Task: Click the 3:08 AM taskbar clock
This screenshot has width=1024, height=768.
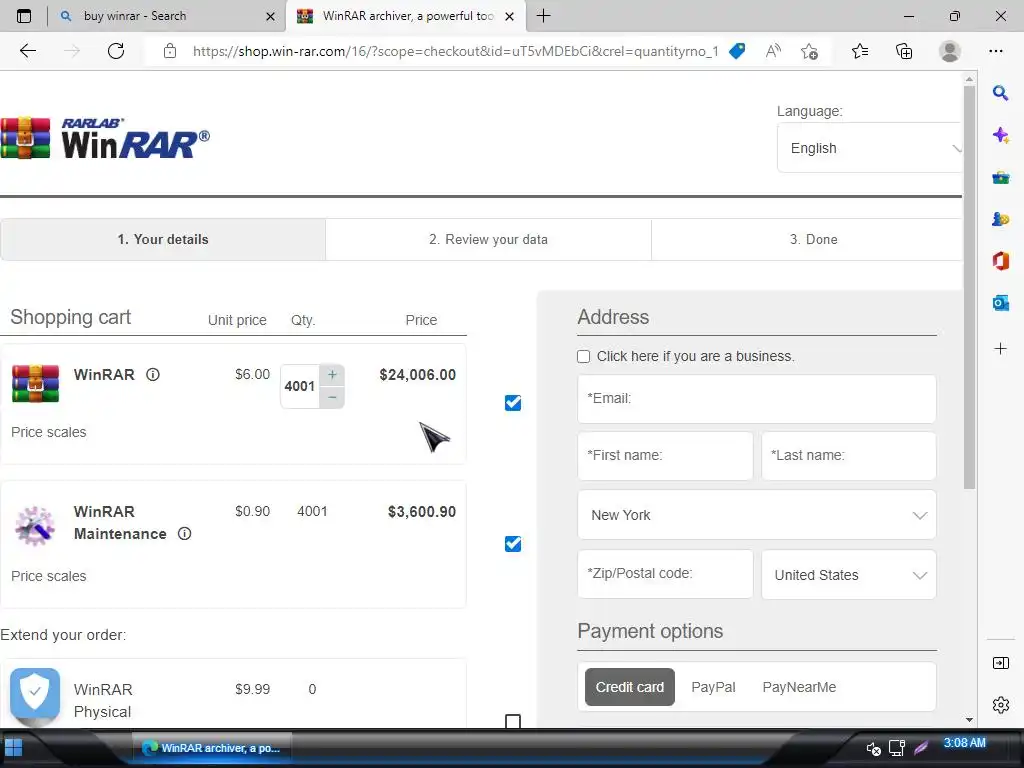Action: [x=964, y=743]
